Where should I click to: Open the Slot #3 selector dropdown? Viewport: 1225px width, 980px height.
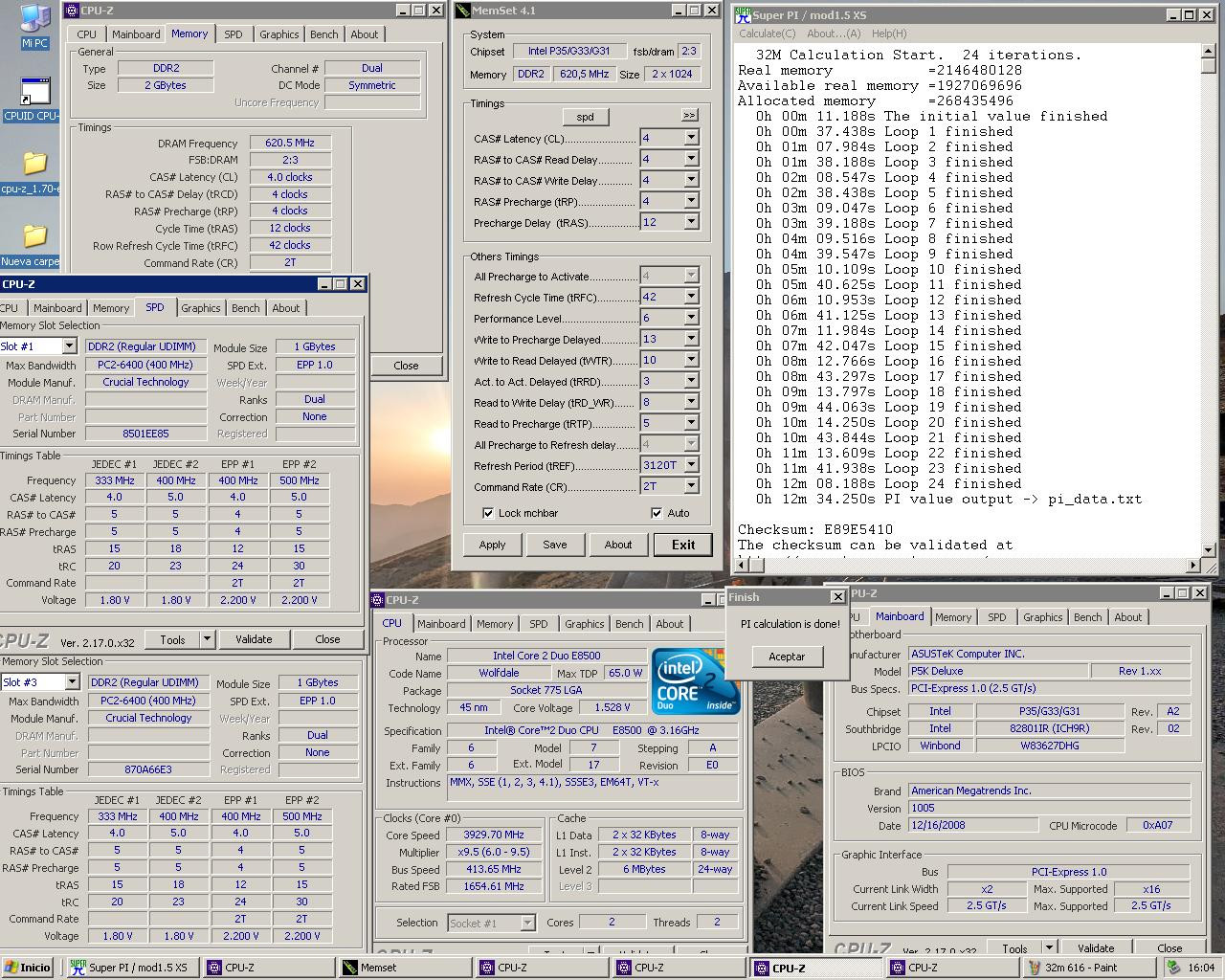(x=72, y=682)
